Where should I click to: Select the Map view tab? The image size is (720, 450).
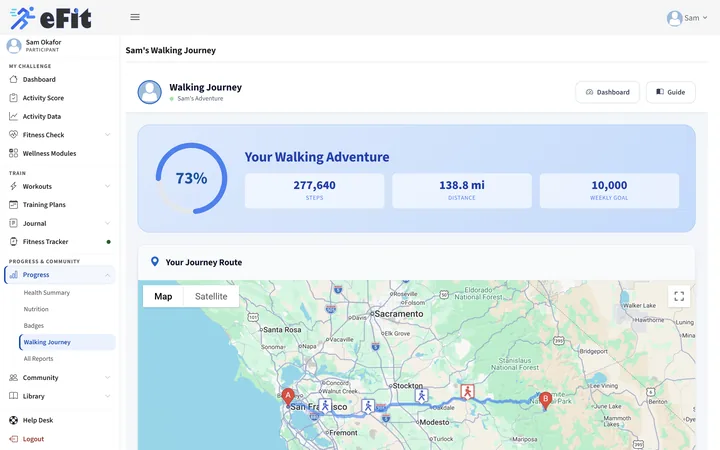tap(163, 296)
